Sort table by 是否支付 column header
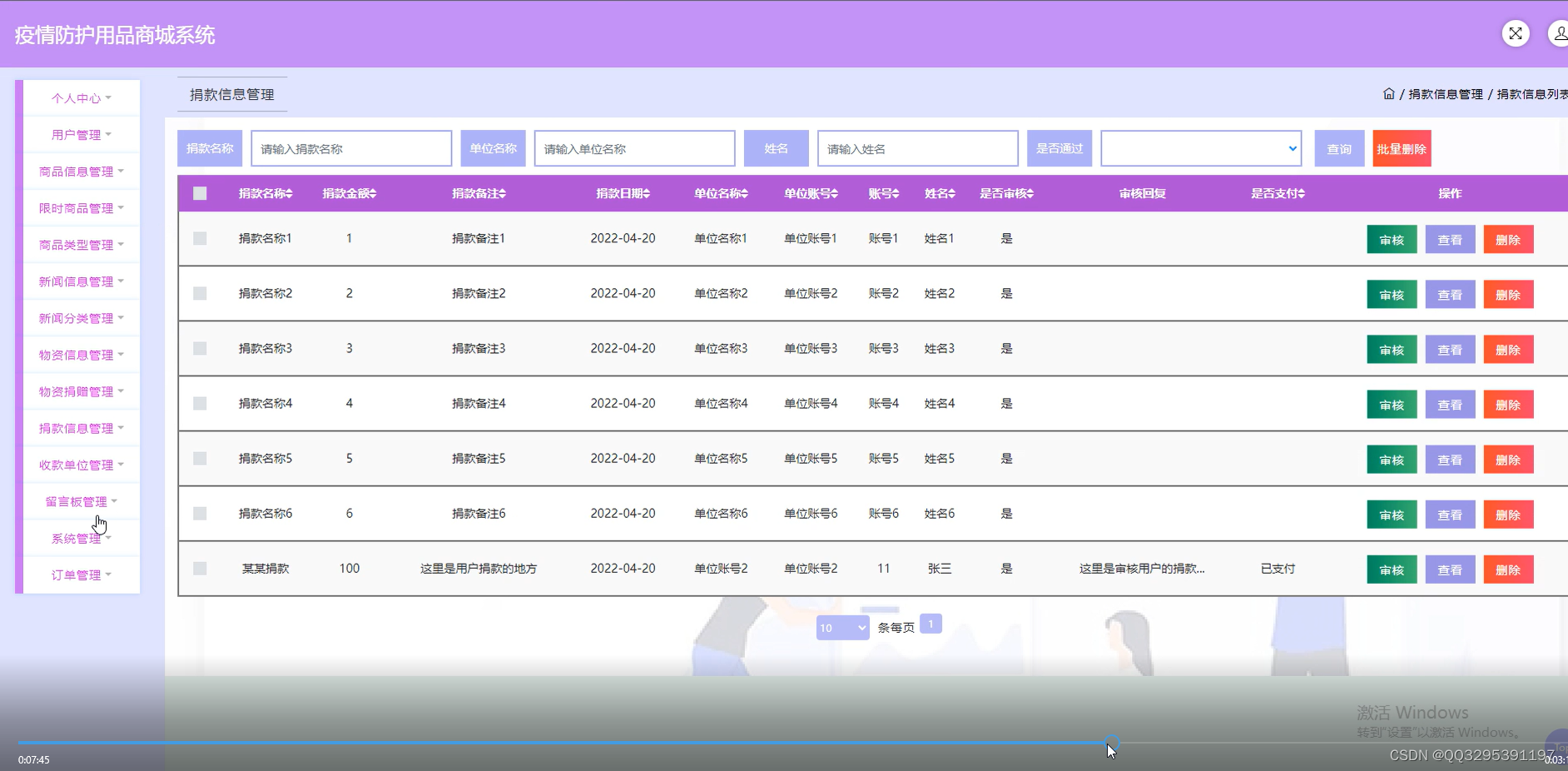Viewport: 1568px width, 771px height. 1278,193
